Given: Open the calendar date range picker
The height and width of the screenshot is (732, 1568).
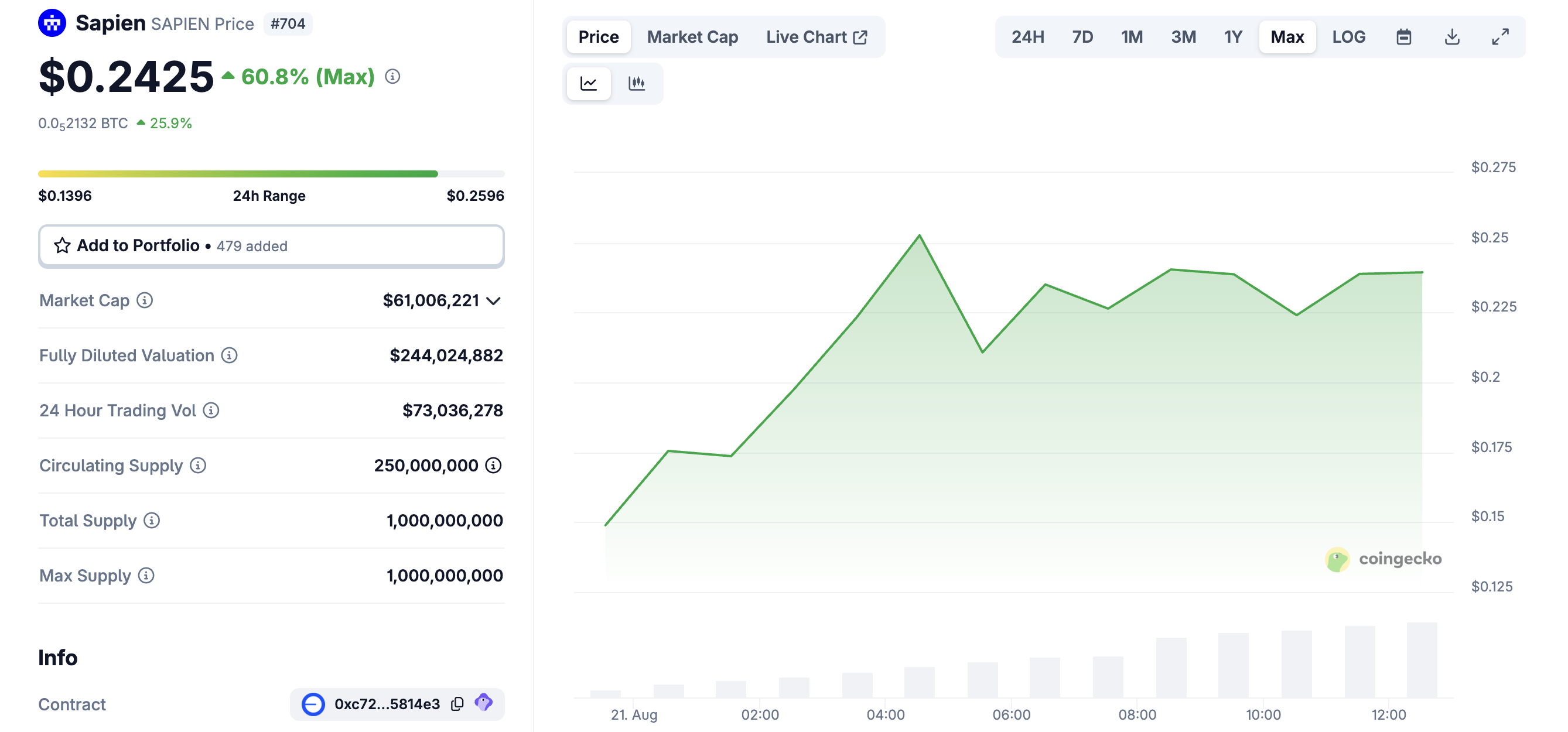Looking at the screenshot, I should pyautogui.click(x=1403, y=36).
